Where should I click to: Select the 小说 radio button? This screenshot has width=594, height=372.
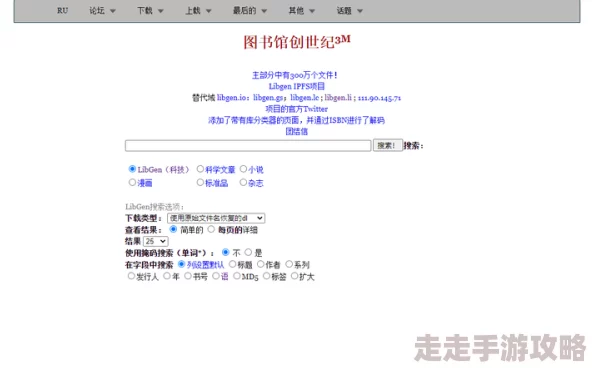point(243,169)
